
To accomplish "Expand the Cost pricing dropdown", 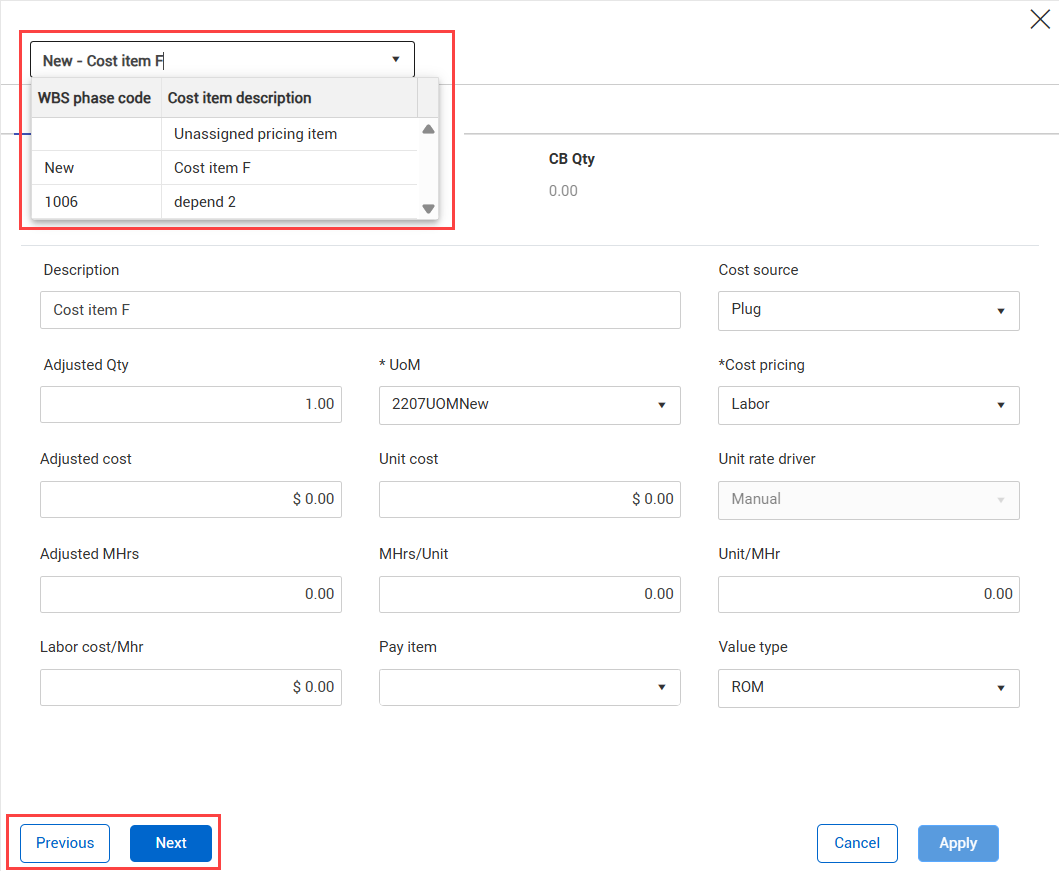I will click(x=868, y=405).
